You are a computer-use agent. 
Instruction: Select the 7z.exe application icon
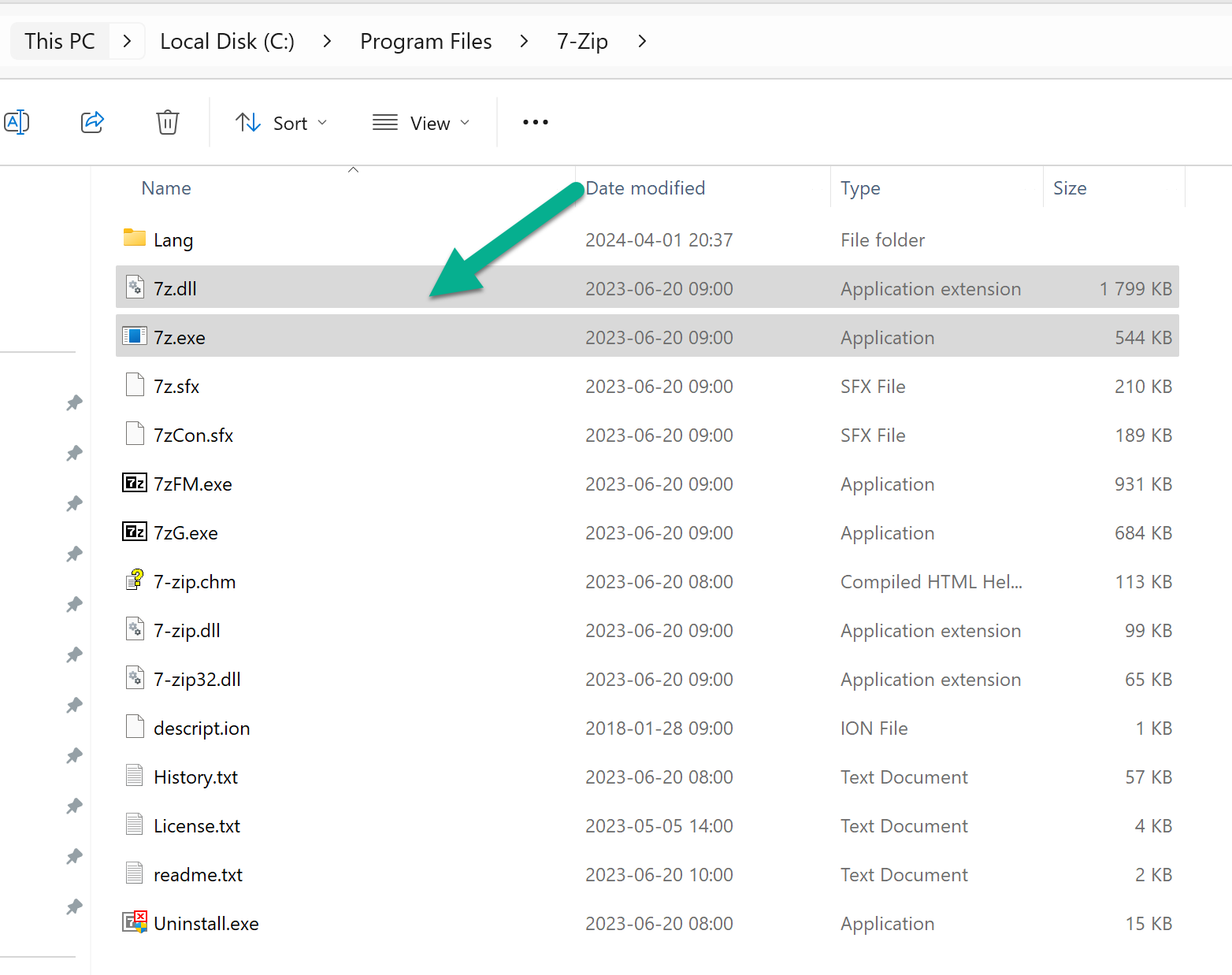(135, 336)
